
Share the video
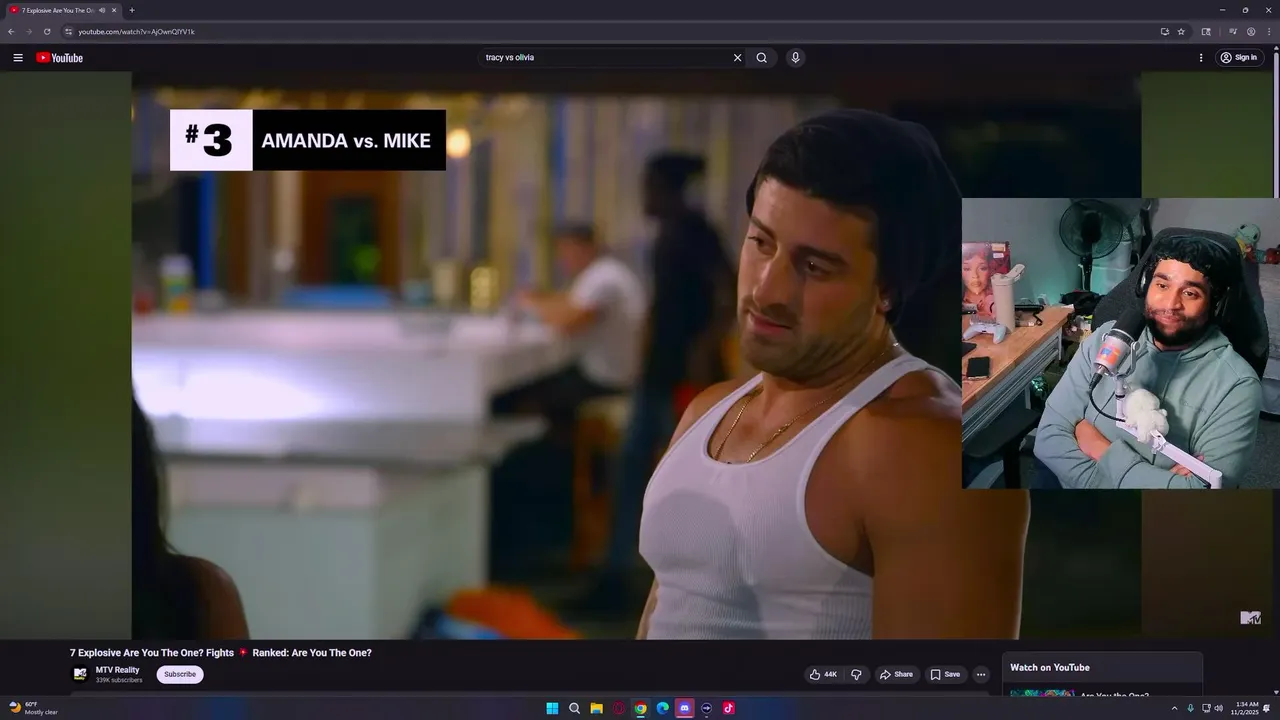coord(896,674)
